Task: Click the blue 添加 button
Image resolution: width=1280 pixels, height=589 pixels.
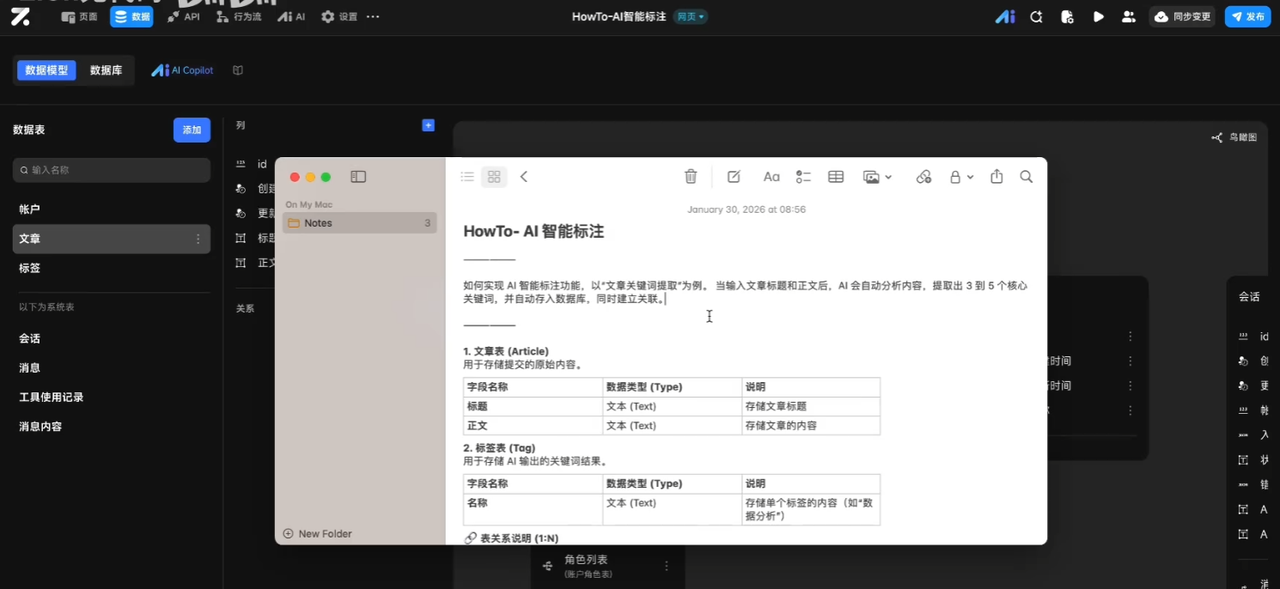Action: pyautogui.click(x=192, y=130)
